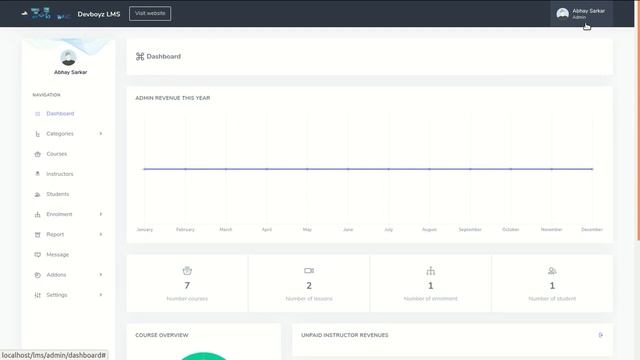Click the Addons icon in sidebar
The width and height of the screenshot is (640, 360).
38,275
